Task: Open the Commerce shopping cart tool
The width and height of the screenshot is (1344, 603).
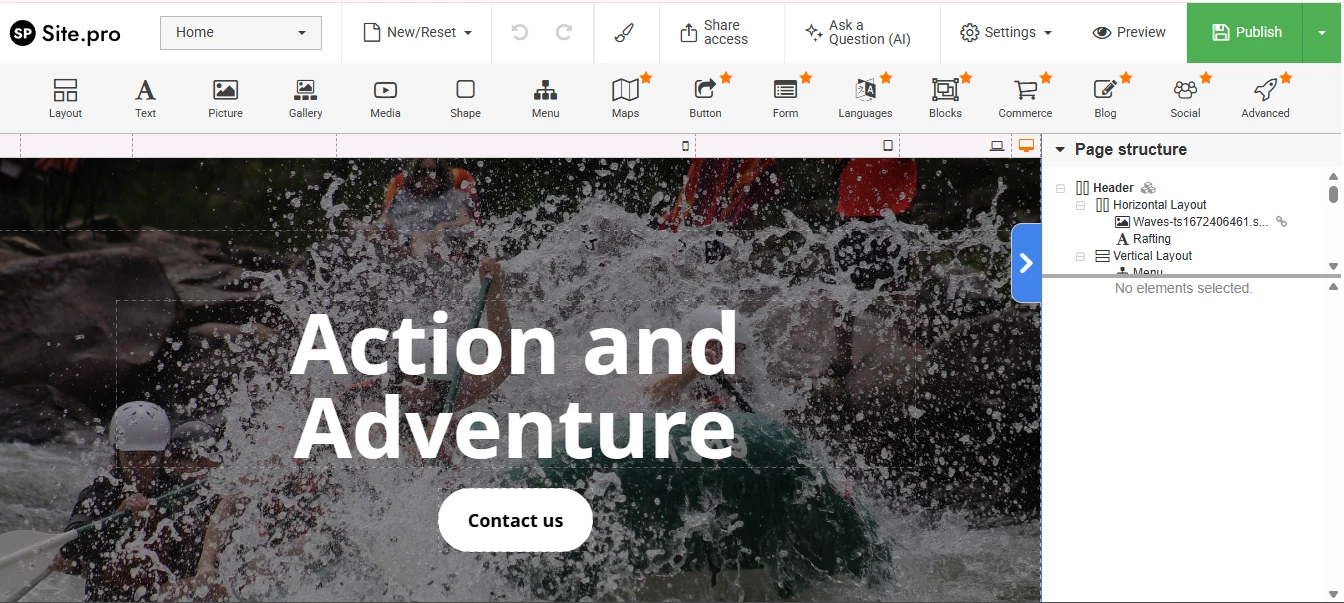Action: [x=1025, y=98]
